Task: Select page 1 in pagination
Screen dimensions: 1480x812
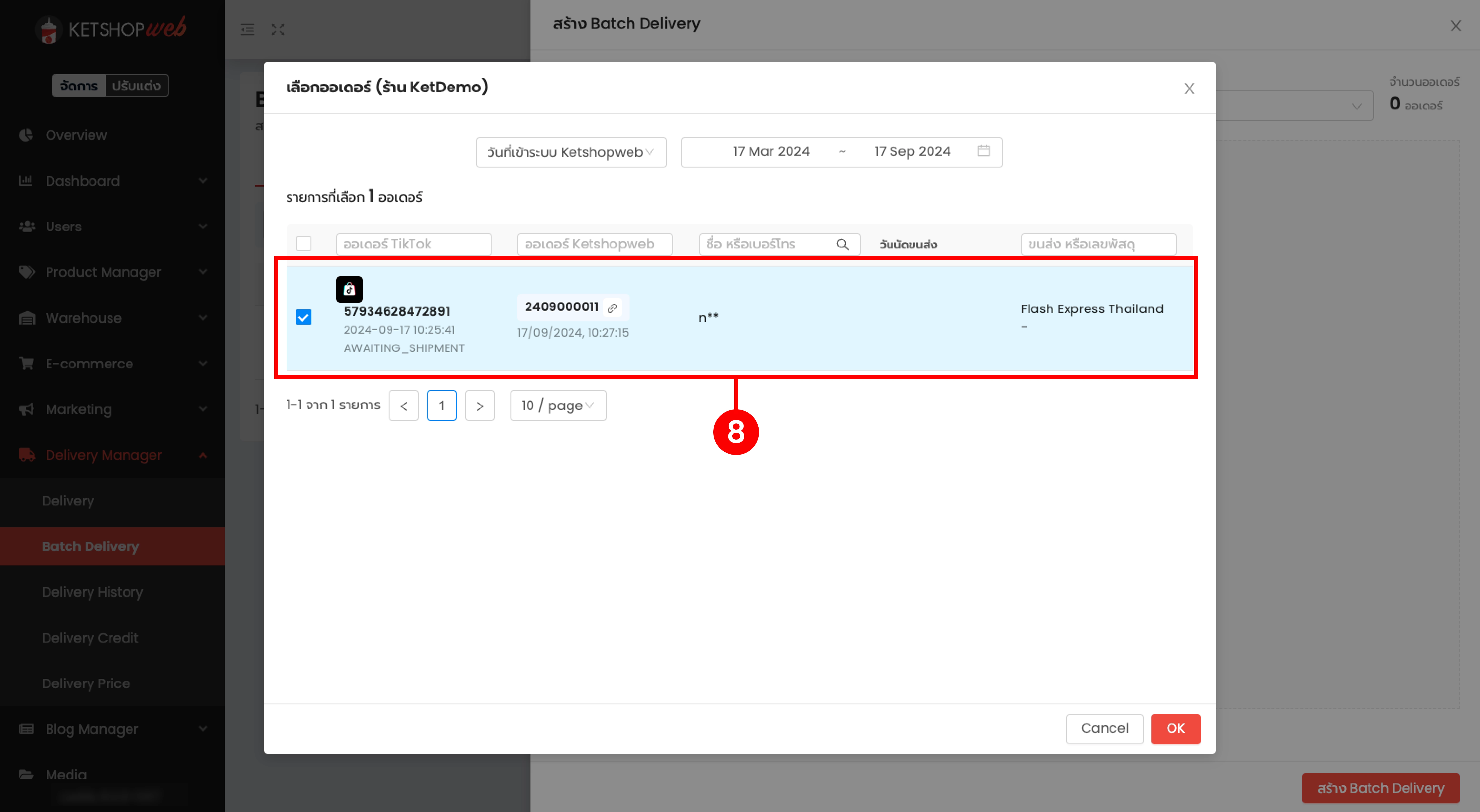Action: coord(442,406)
